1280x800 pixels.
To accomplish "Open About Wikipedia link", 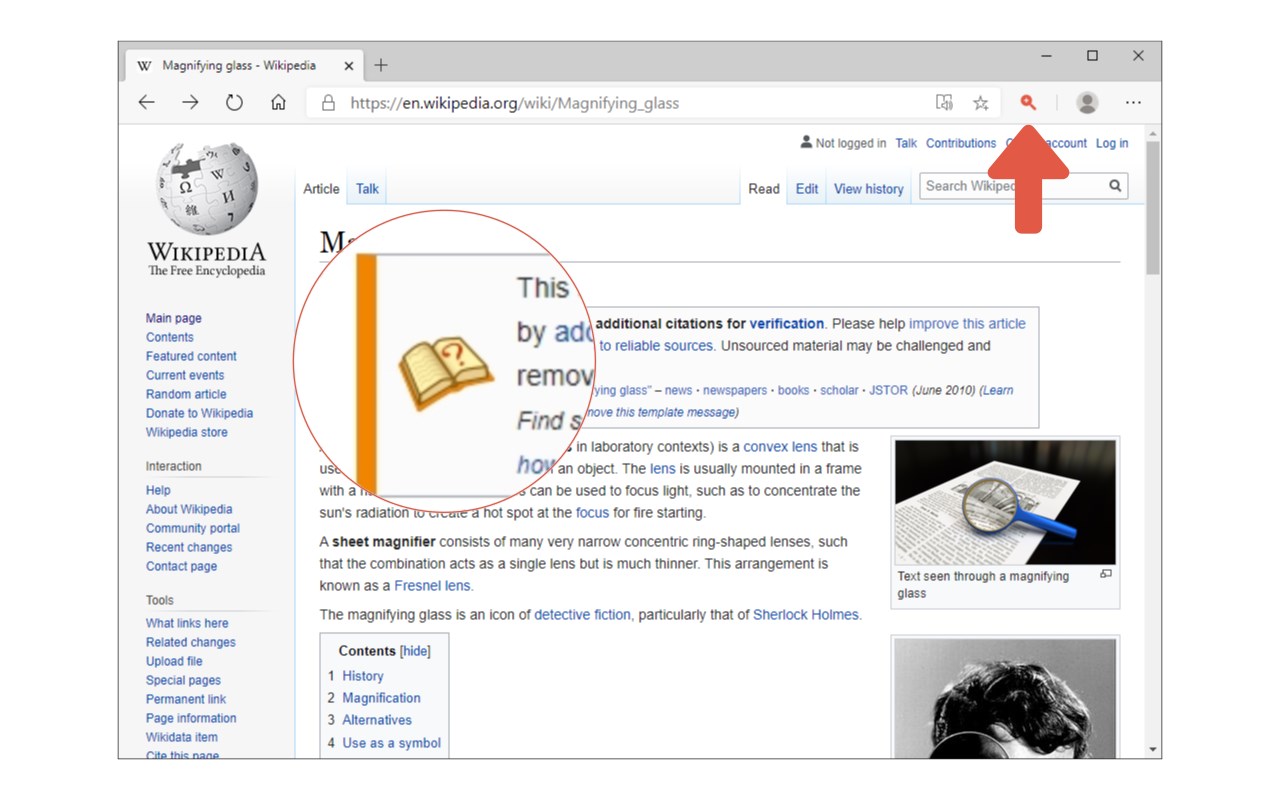I will (189, 509).
